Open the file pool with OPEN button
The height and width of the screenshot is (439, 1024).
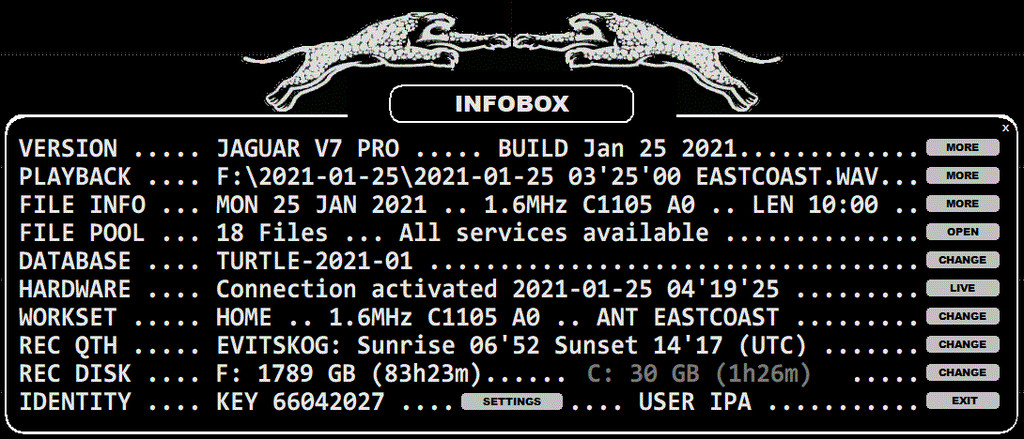[963, 232]
